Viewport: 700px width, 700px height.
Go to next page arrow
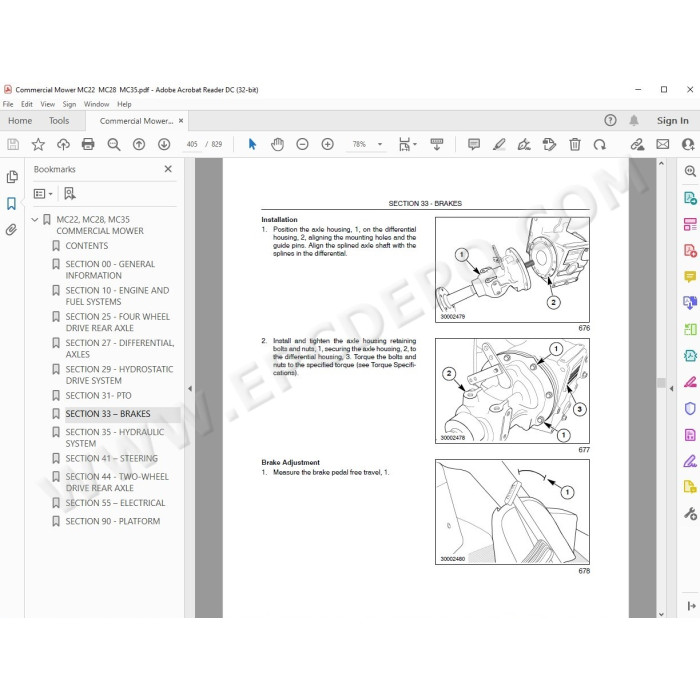[164, 144]
